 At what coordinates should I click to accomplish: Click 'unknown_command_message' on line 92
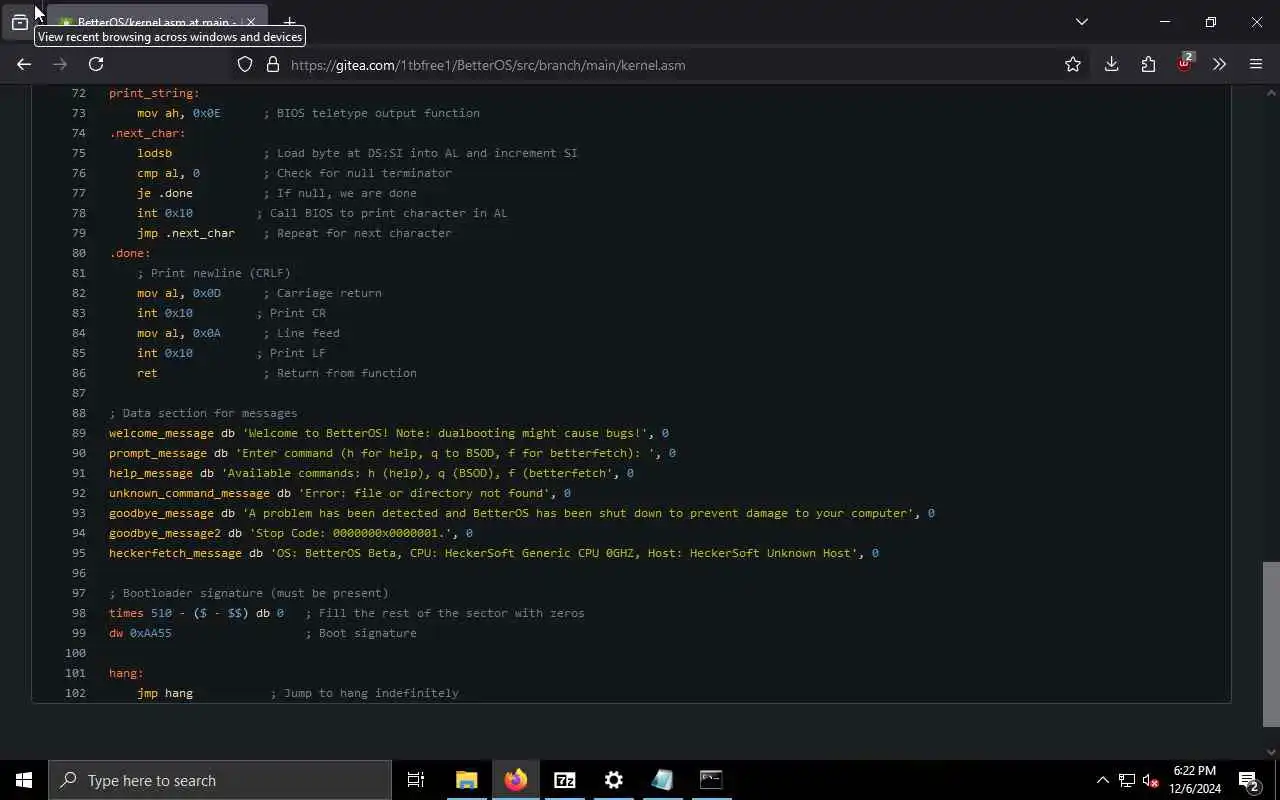[x=189, y=493]
